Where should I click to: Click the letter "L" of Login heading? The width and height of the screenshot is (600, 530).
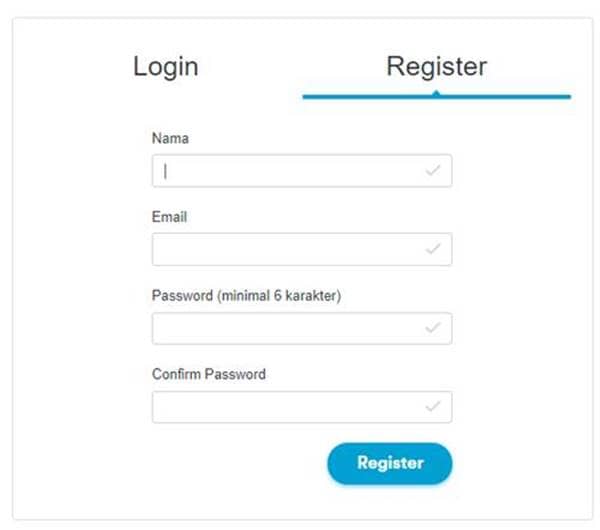(140, 67)
